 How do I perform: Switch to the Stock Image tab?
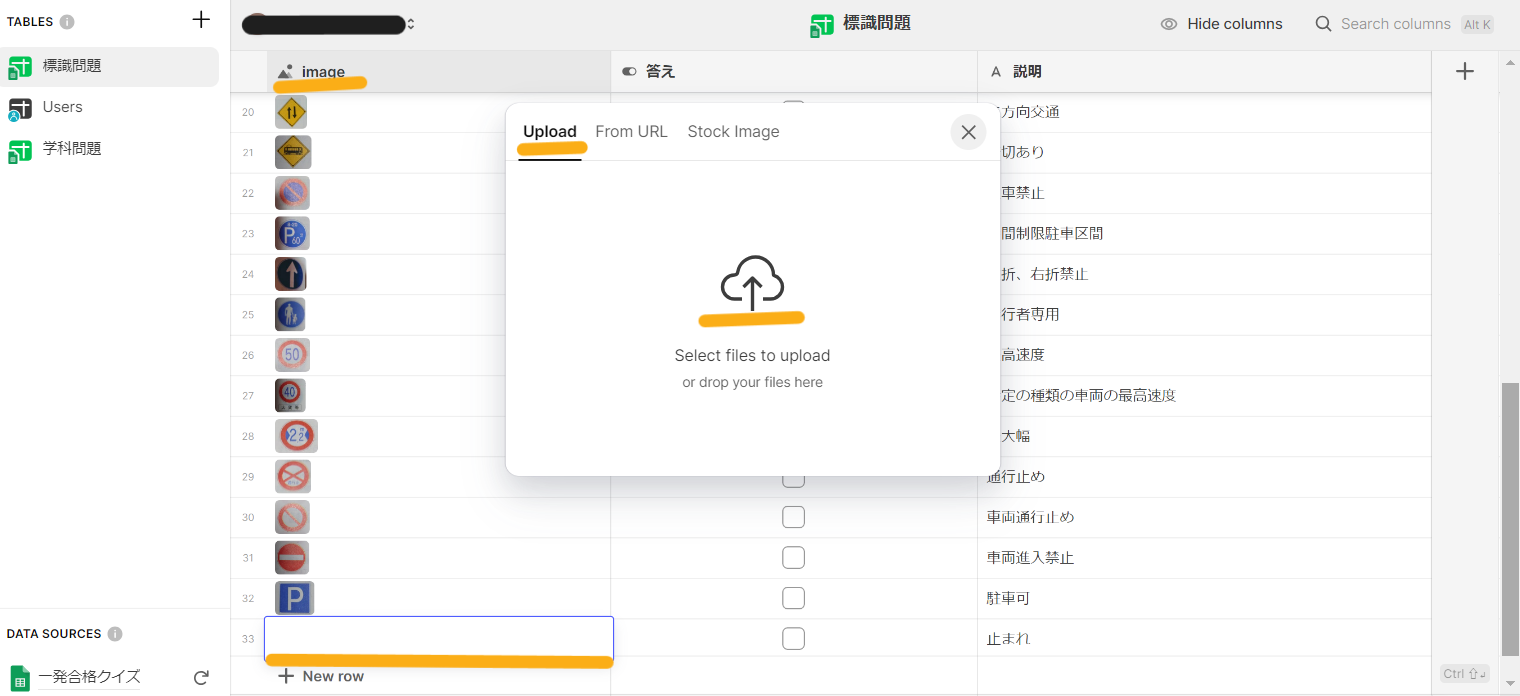[x=733, y=131]
